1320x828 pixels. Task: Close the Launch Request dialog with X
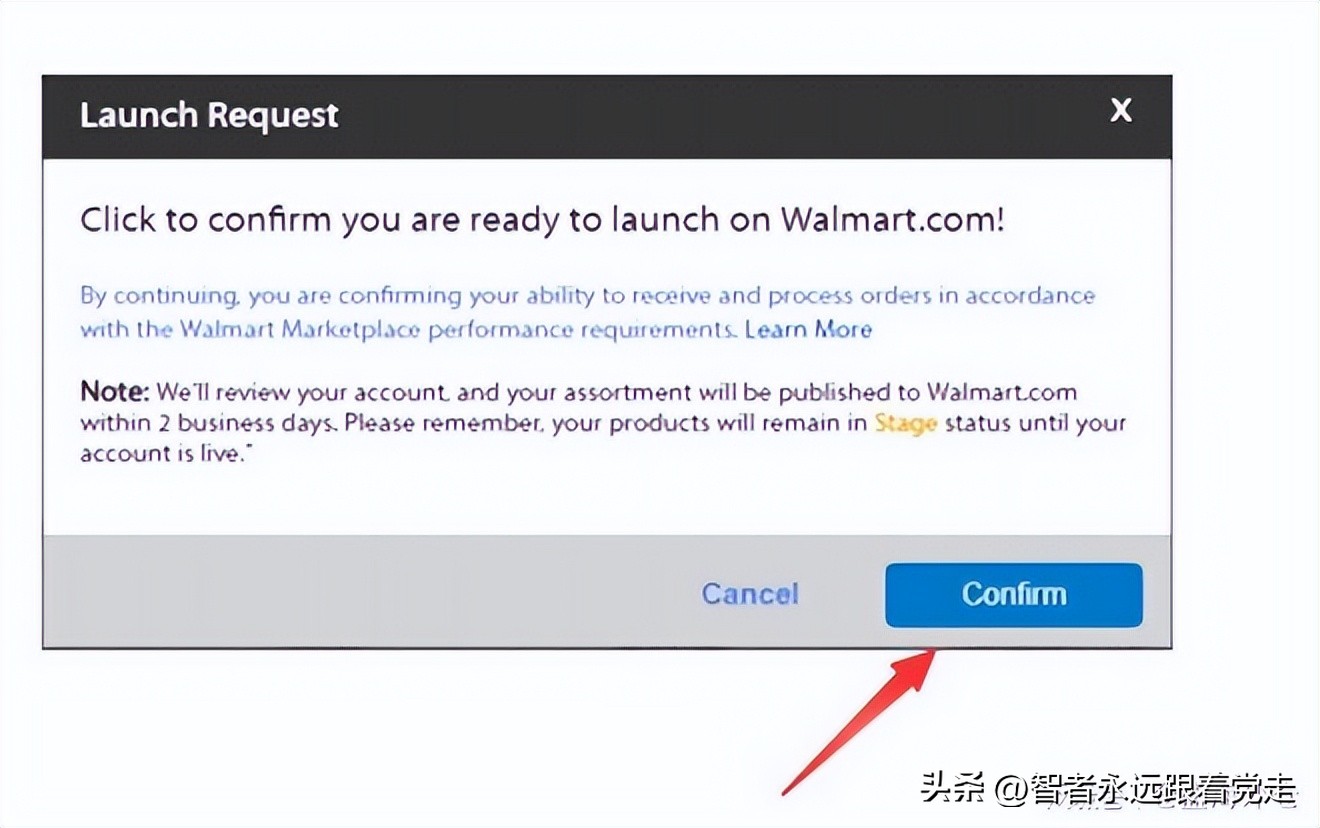1121,111
